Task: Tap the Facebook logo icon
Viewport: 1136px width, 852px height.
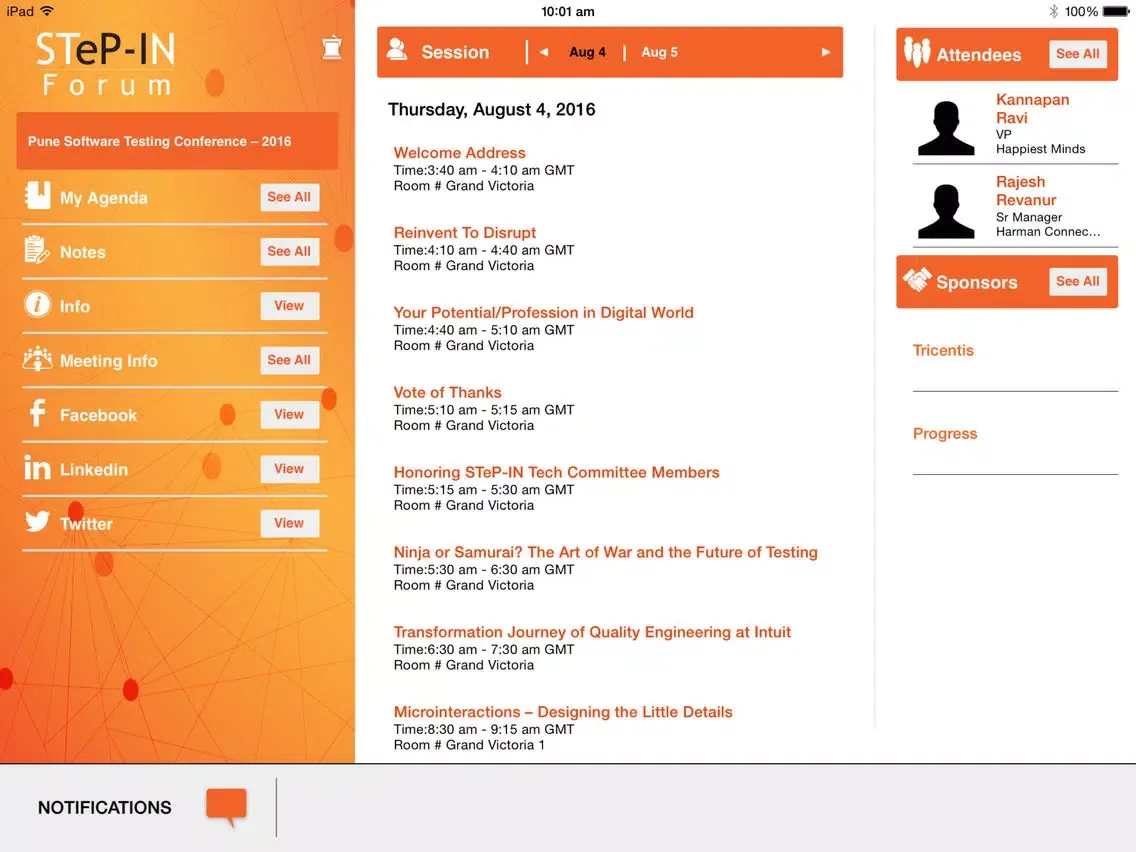Action: click(37, 413)
